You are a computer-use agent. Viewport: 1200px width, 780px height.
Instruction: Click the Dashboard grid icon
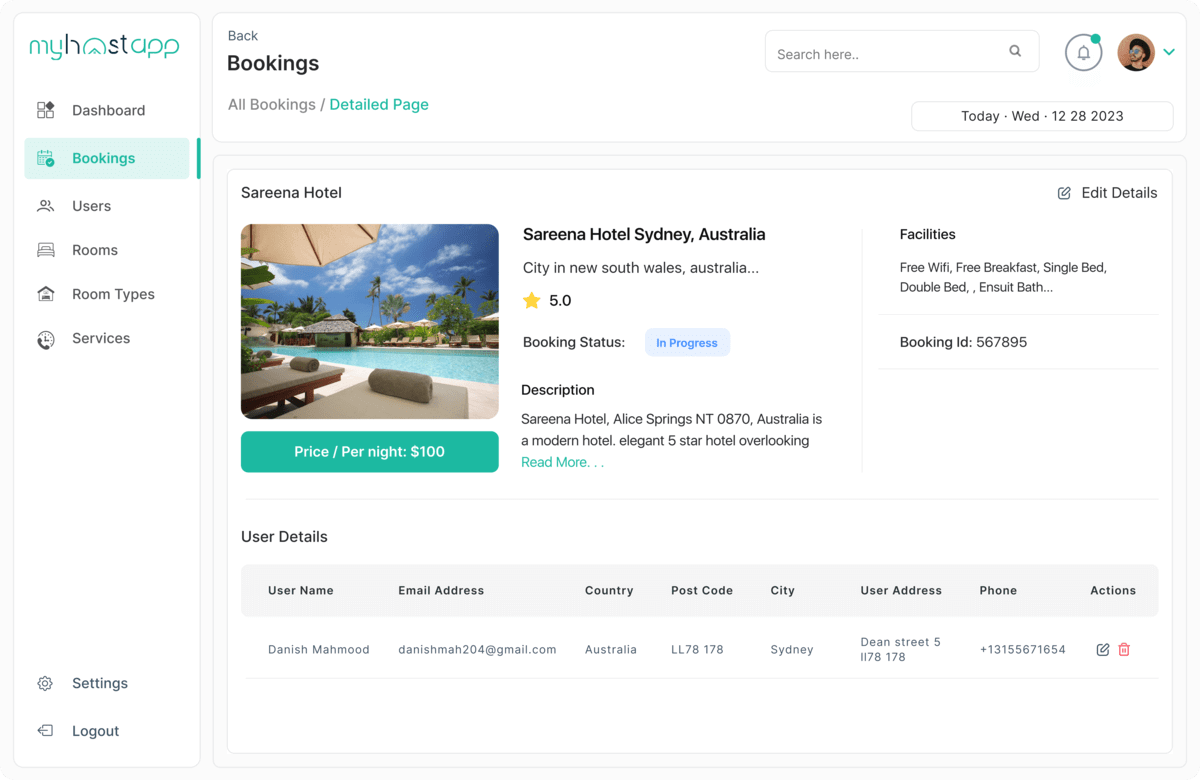point(46,110)
